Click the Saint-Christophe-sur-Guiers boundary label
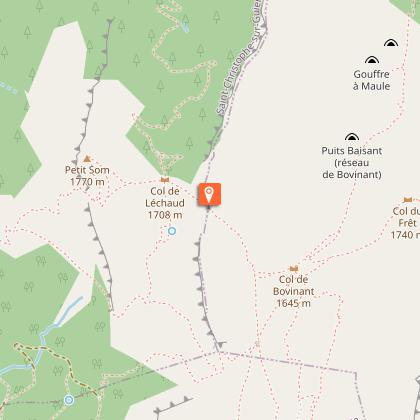This screenshot has height=420, width=420. [x=241, y=58]
